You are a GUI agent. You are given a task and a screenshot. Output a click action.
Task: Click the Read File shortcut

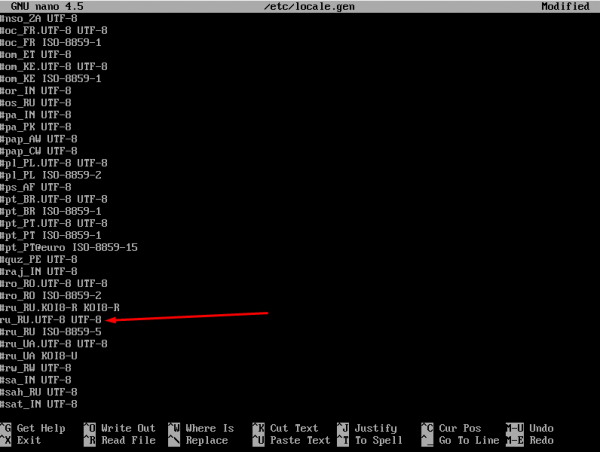120,441
